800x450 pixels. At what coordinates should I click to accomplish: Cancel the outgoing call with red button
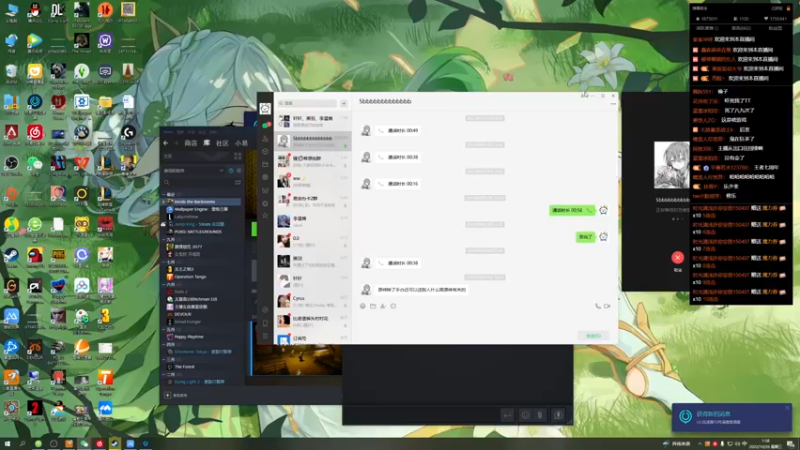(678, 258)
